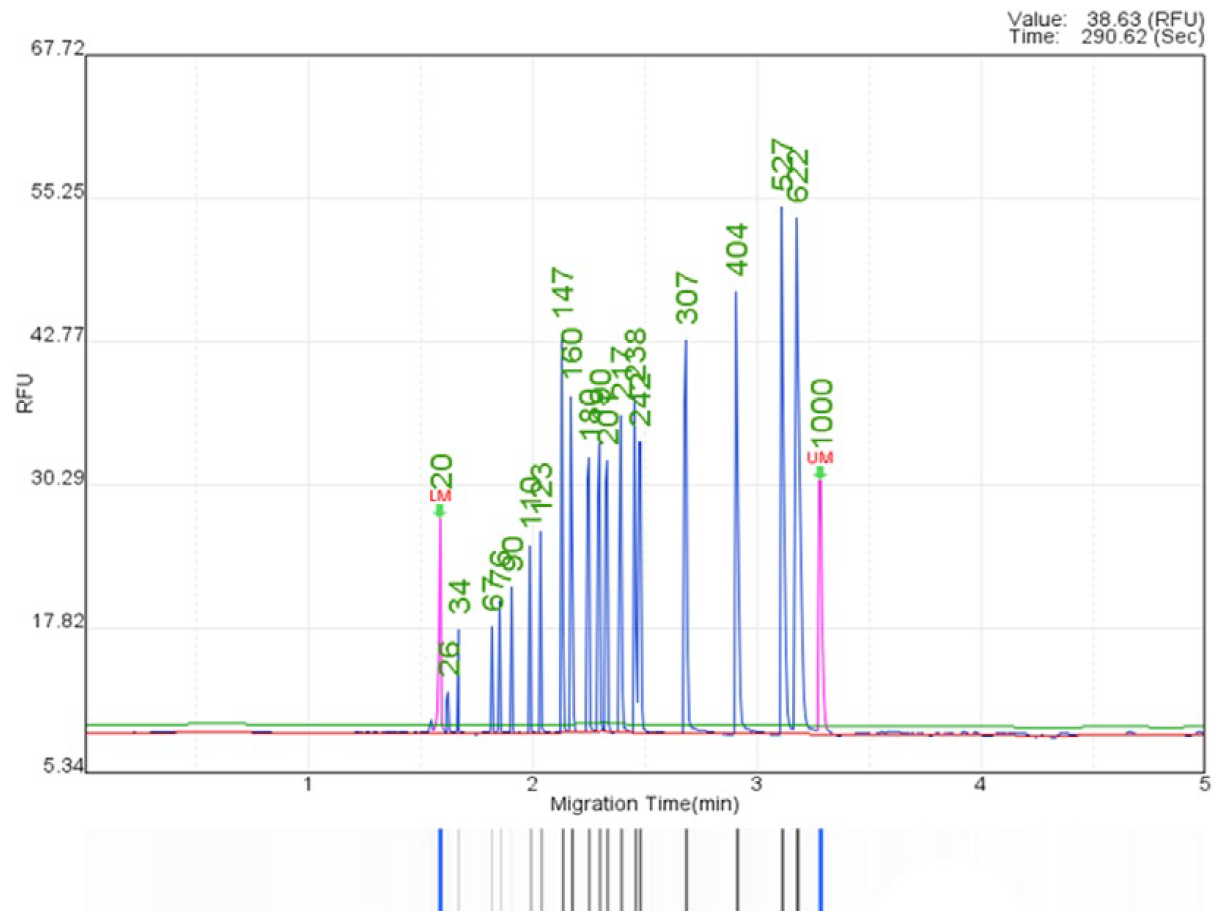Click the peak label 34

pos(459,597)
